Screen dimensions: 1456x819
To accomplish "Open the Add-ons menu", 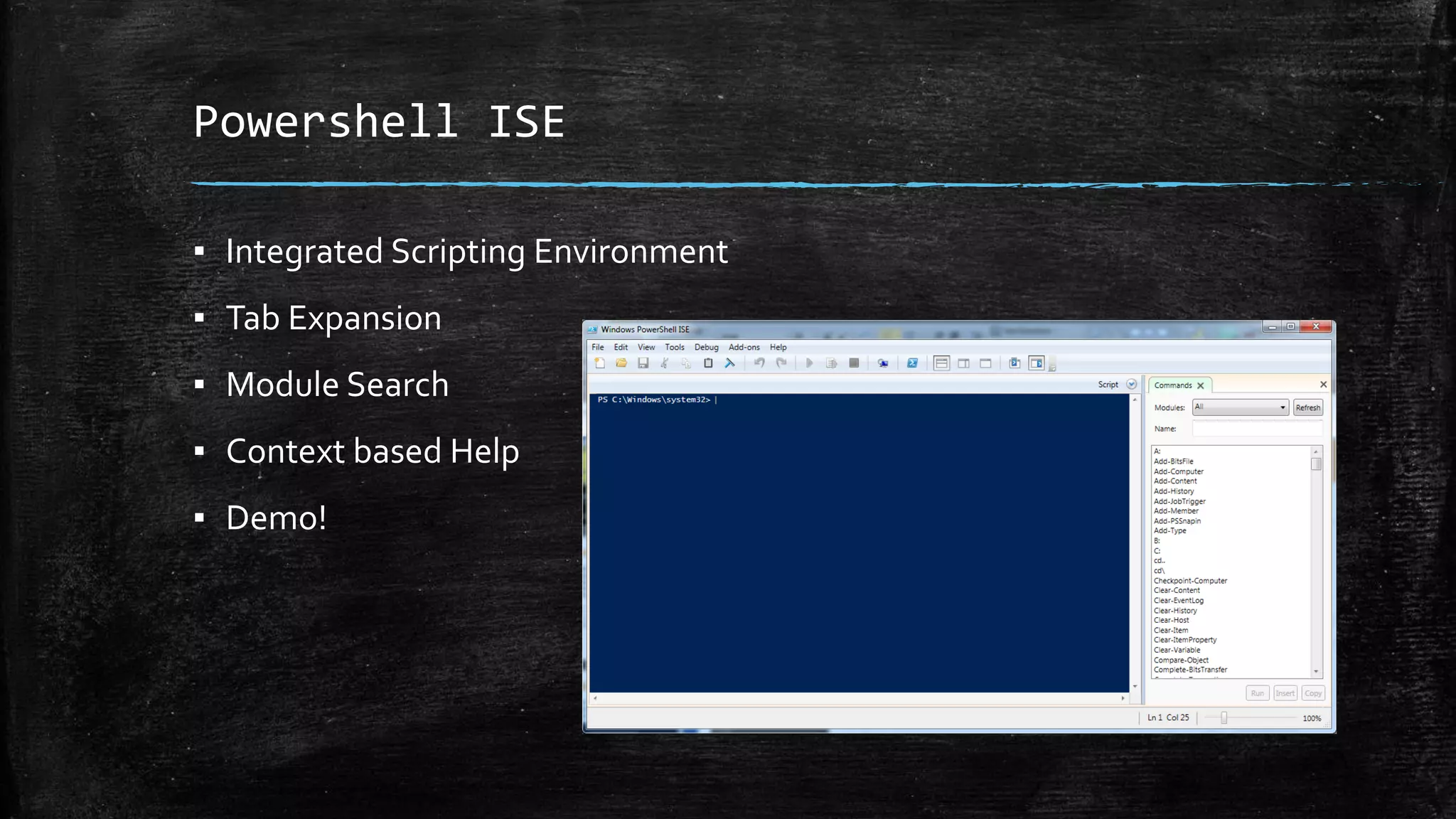I will pos(744,347).
